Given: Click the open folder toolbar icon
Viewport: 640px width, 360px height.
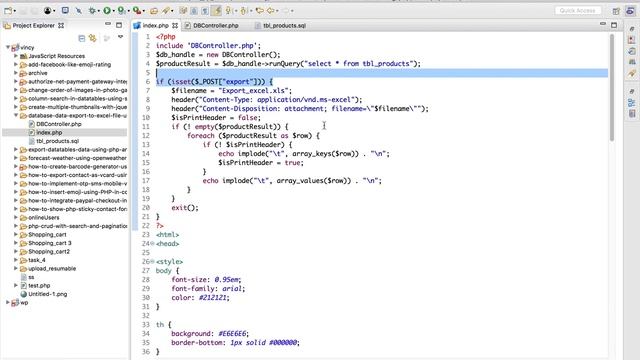Looking at the screenshot, I should click(x=154, y=11).
